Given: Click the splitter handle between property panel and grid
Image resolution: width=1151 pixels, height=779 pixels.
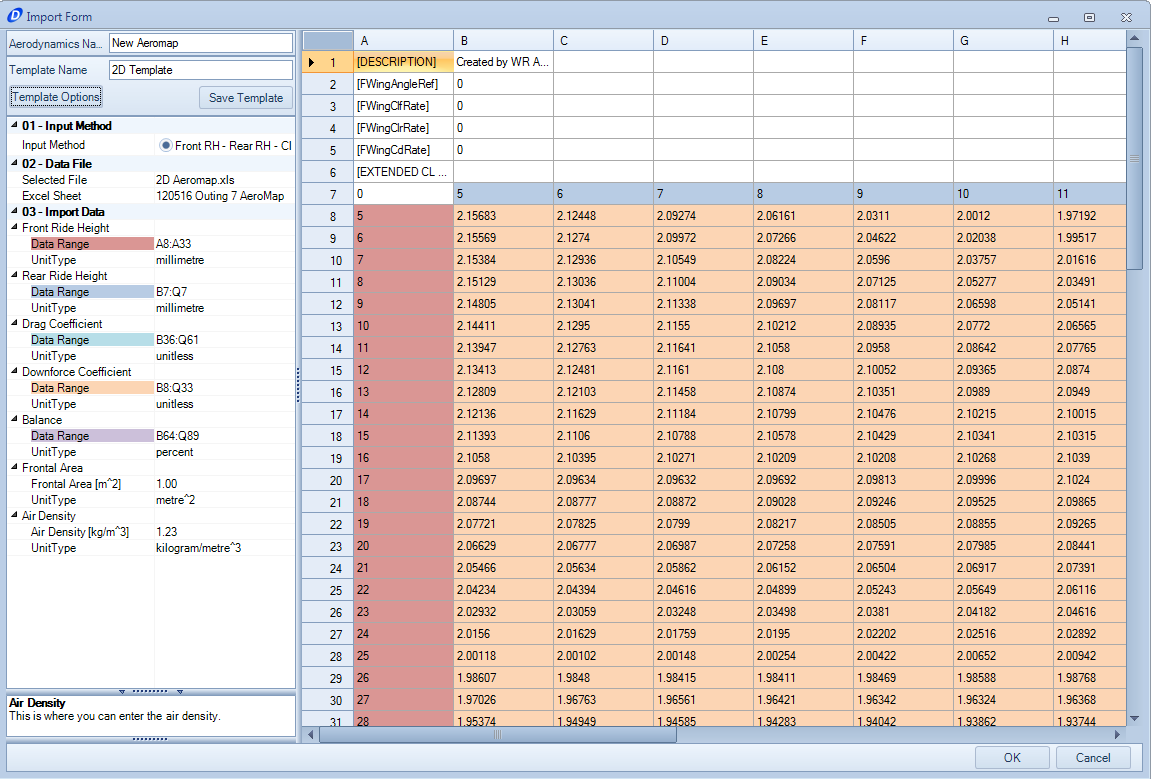Looking at the screenshot, I should pos(298,385).
